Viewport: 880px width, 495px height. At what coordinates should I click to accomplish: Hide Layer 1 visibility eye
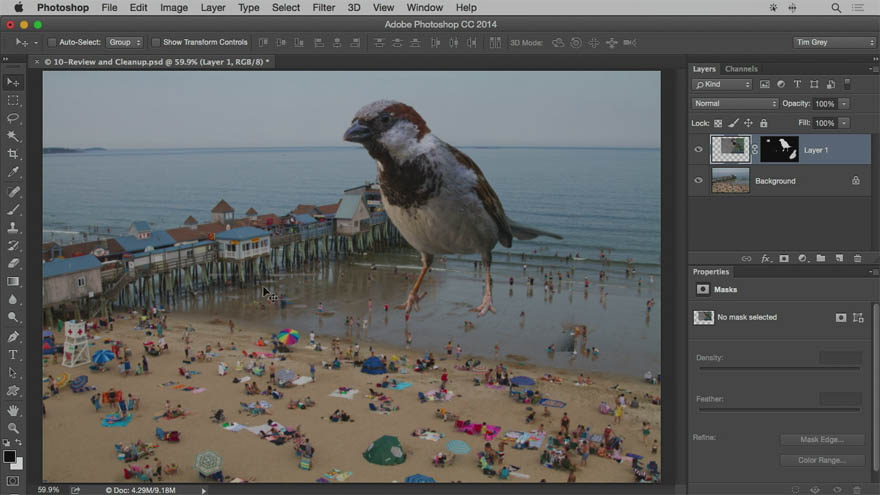click(698, 149)
